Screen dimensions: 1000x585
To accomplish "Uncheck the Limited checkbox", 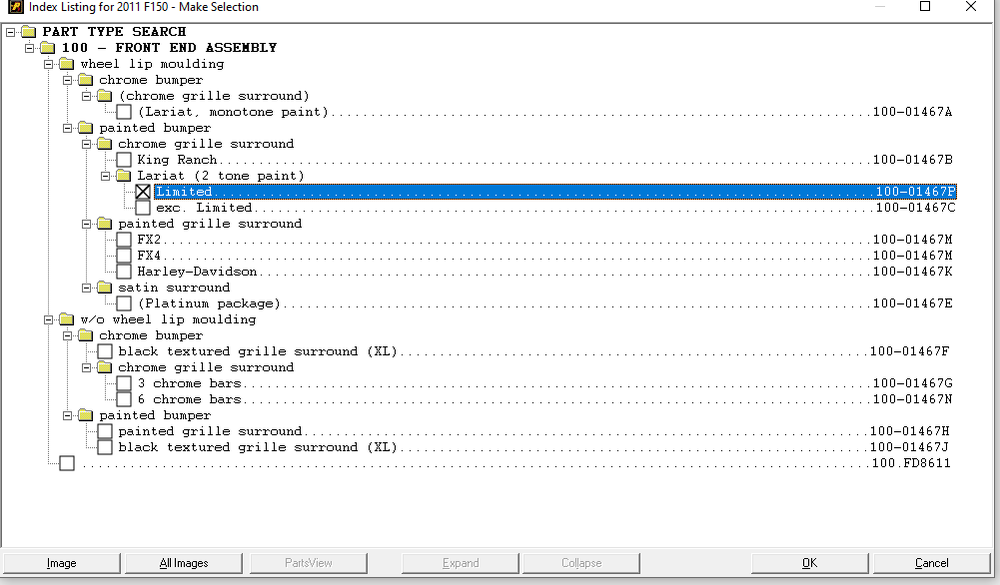I will click(x=143, y=192).
